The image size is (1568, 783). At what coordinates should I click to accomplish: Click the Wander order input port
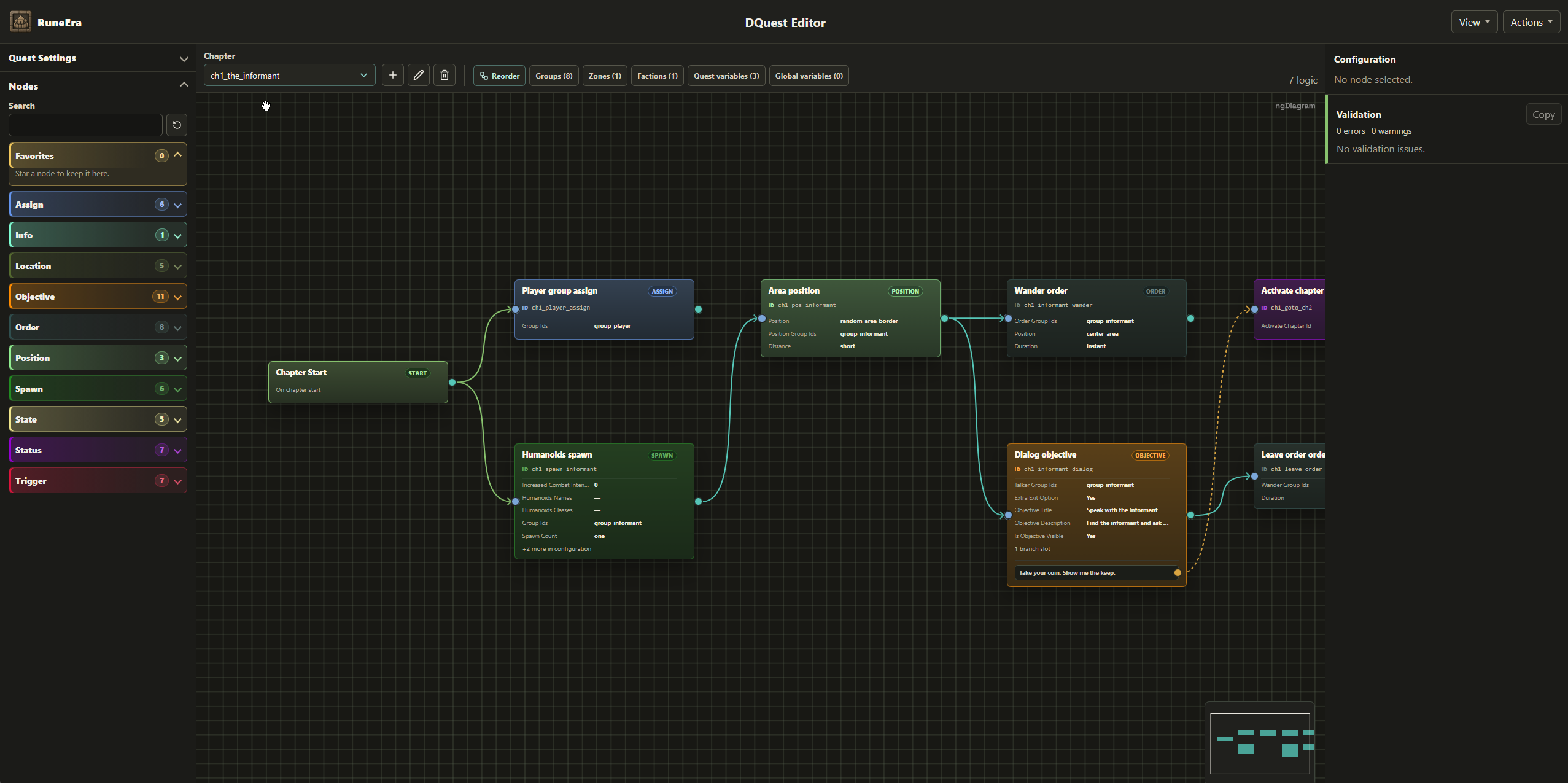coord(1008,319)
